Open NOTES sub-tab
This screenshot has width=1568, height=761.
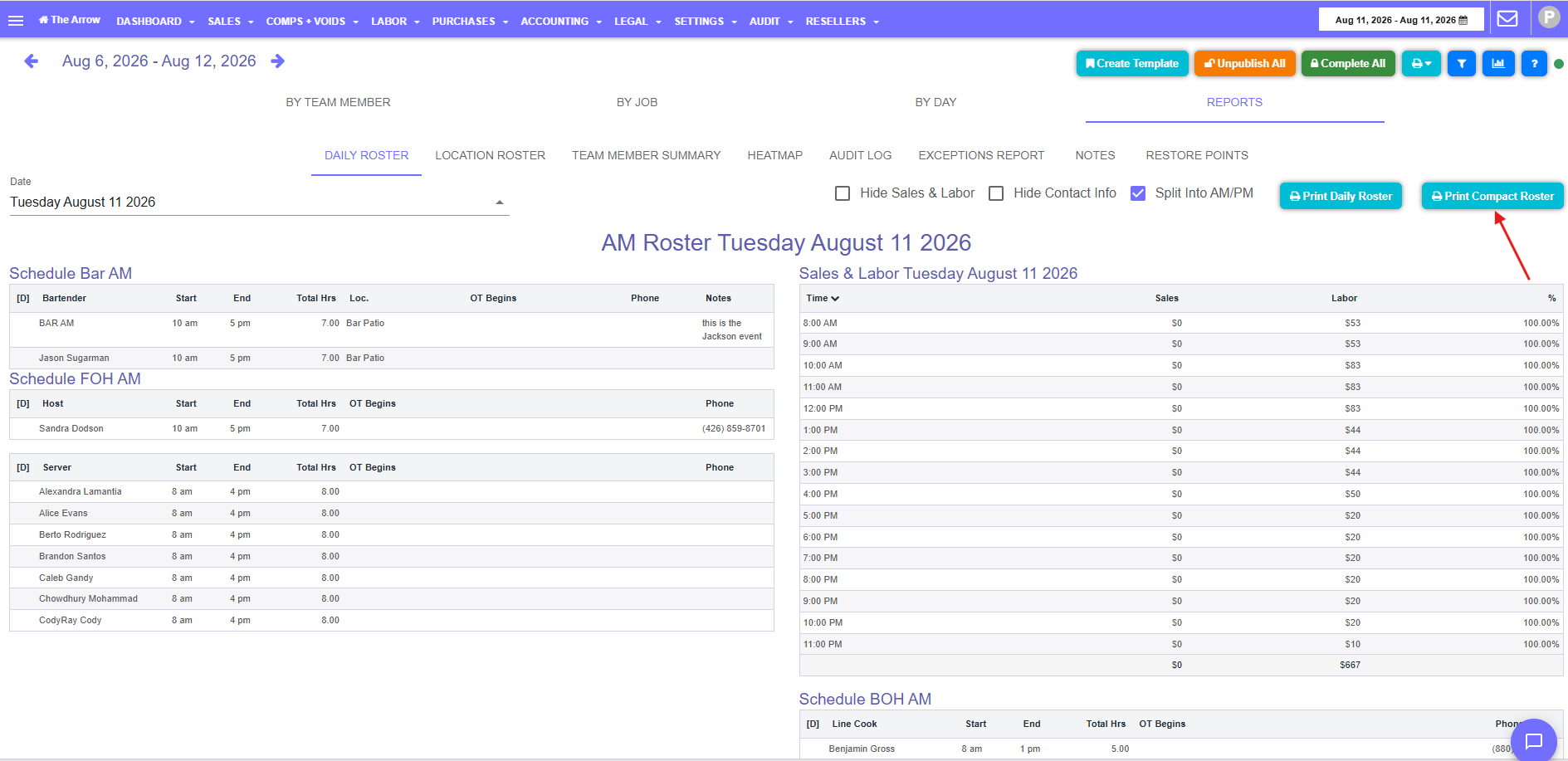[x=1095, y=155]
